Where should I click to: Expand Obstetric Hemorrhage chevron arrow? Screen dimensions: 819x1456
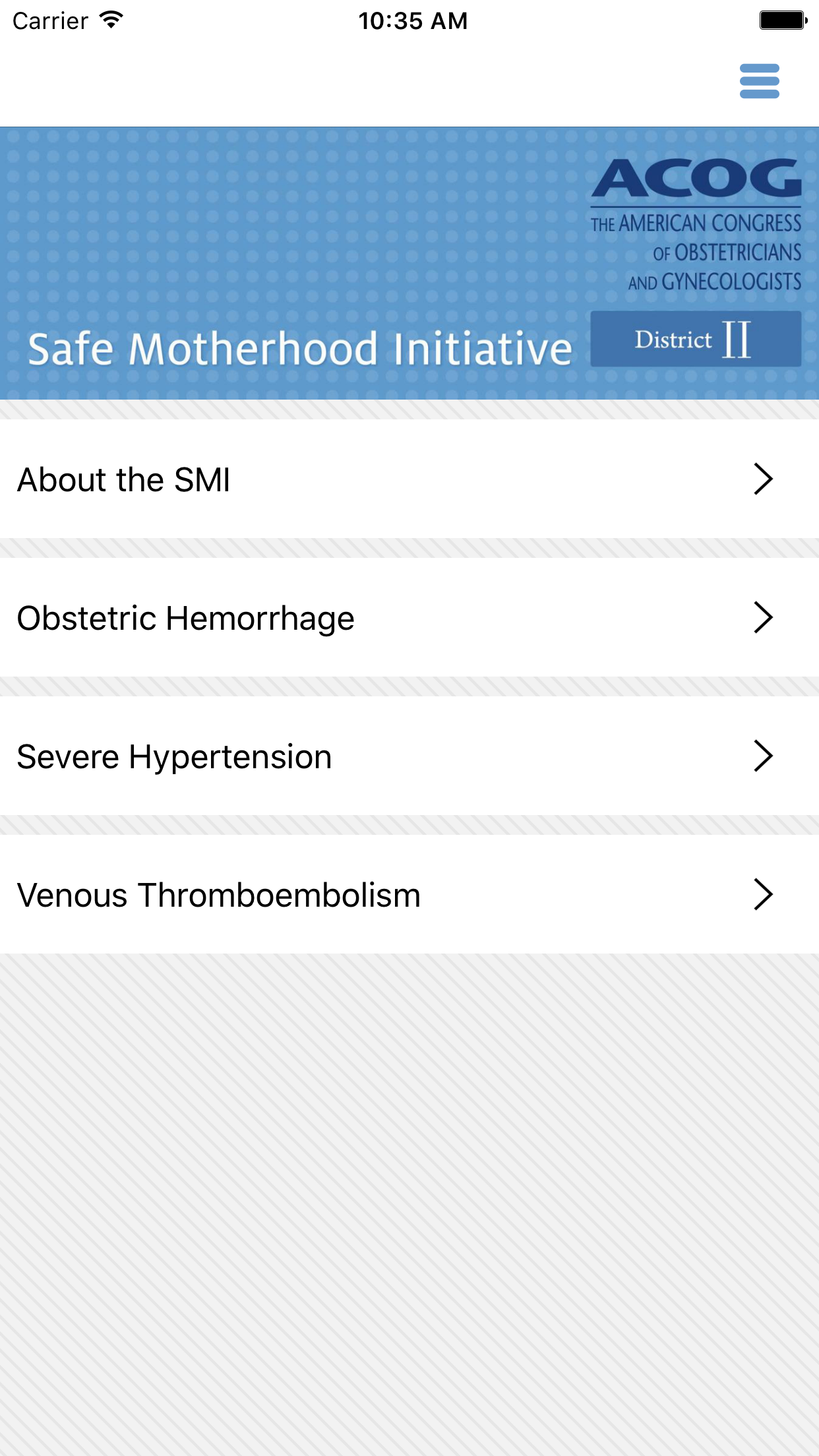pos(762,618)
